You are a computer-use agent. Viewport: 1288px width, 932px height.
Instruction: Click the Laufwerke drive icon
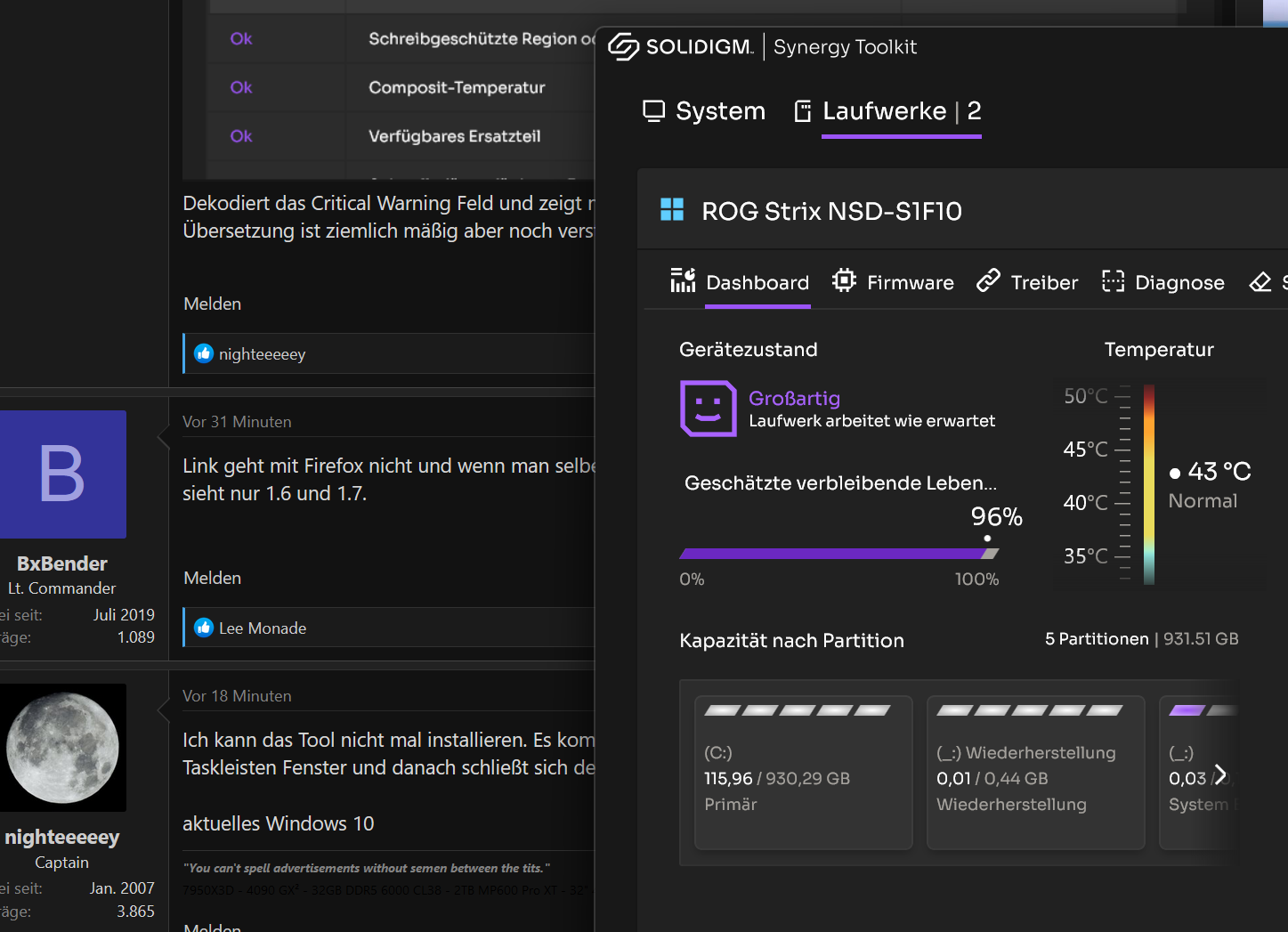(803, 111)
